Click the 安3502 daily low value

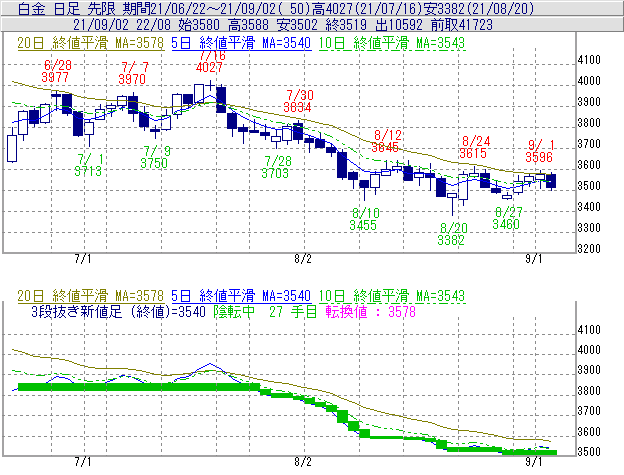[x=297, y=25]
